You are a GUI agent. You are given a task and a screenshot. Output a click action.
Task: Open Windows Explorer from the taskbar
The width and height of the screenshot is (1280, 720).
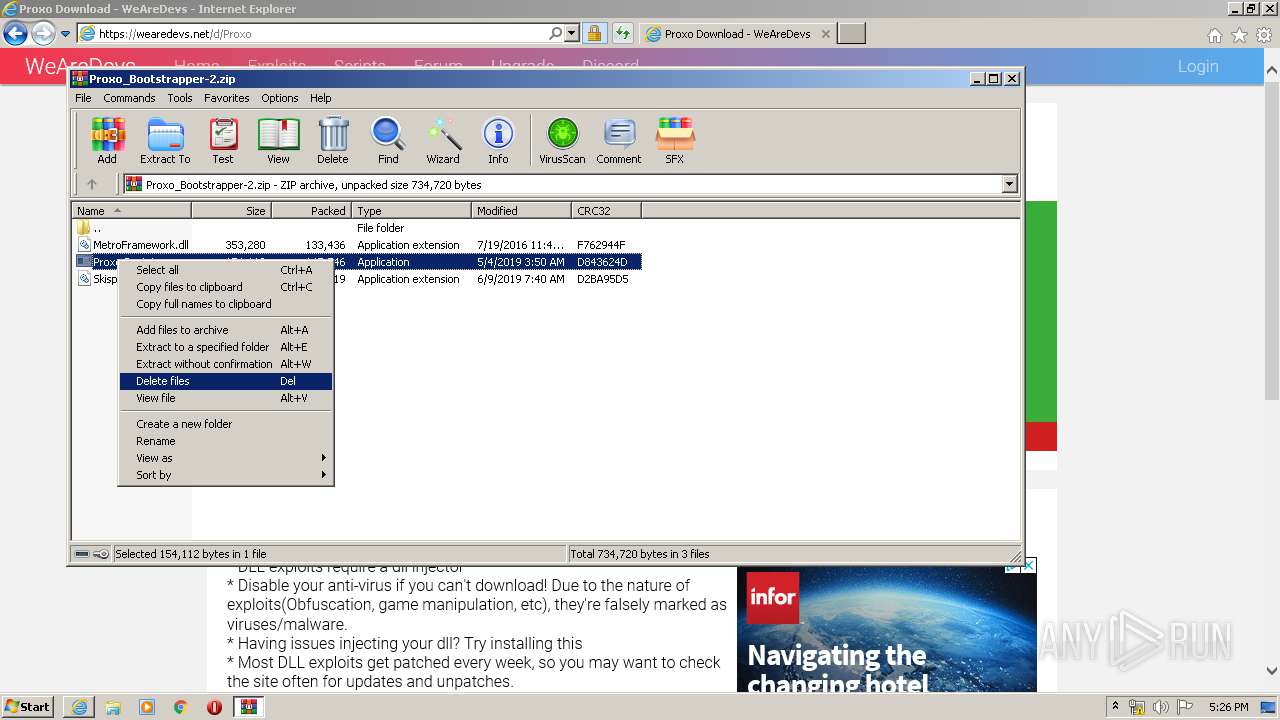[113, 707]
